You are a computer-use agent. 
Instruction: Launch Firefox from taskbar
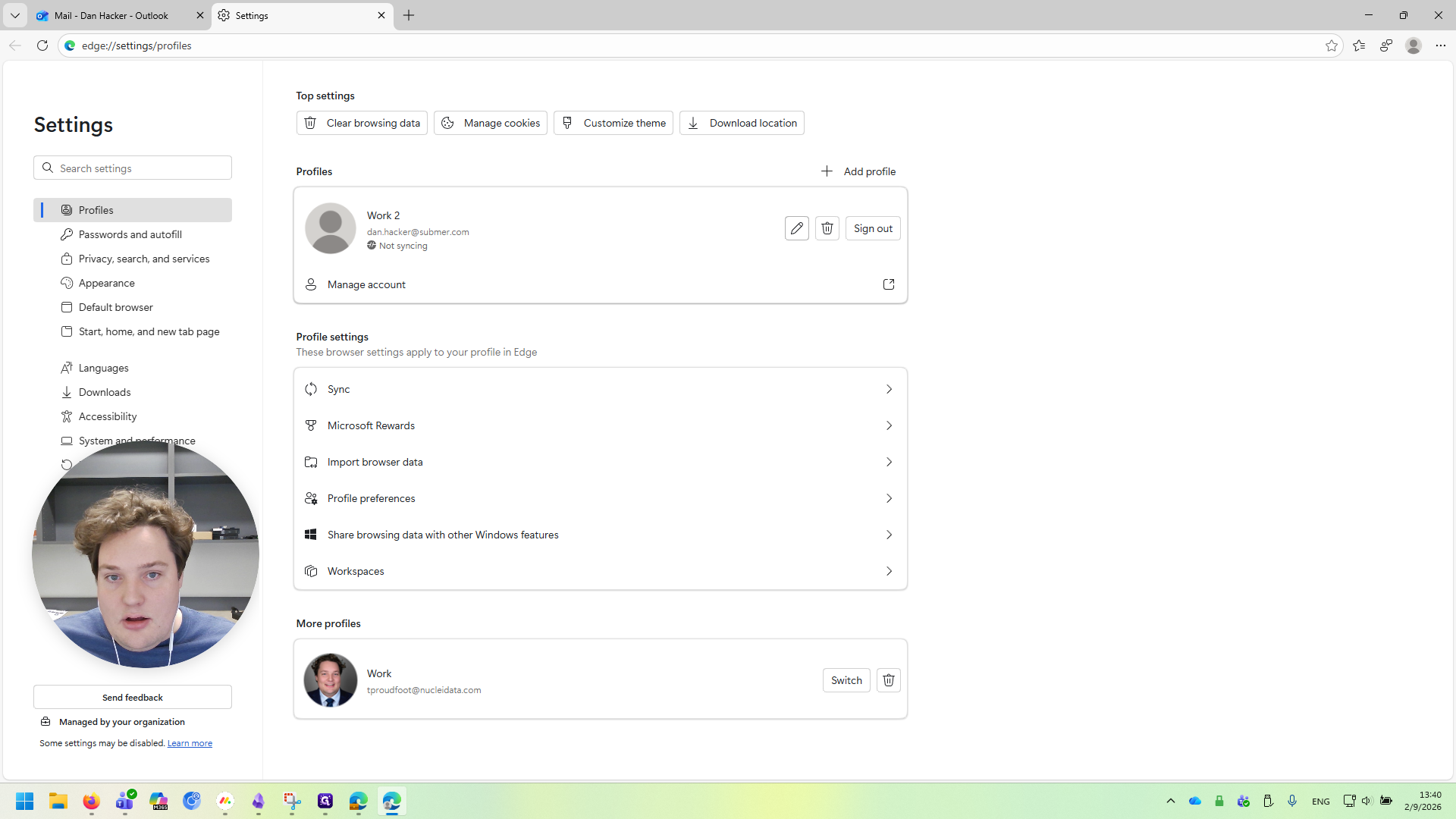coord(92,801)
